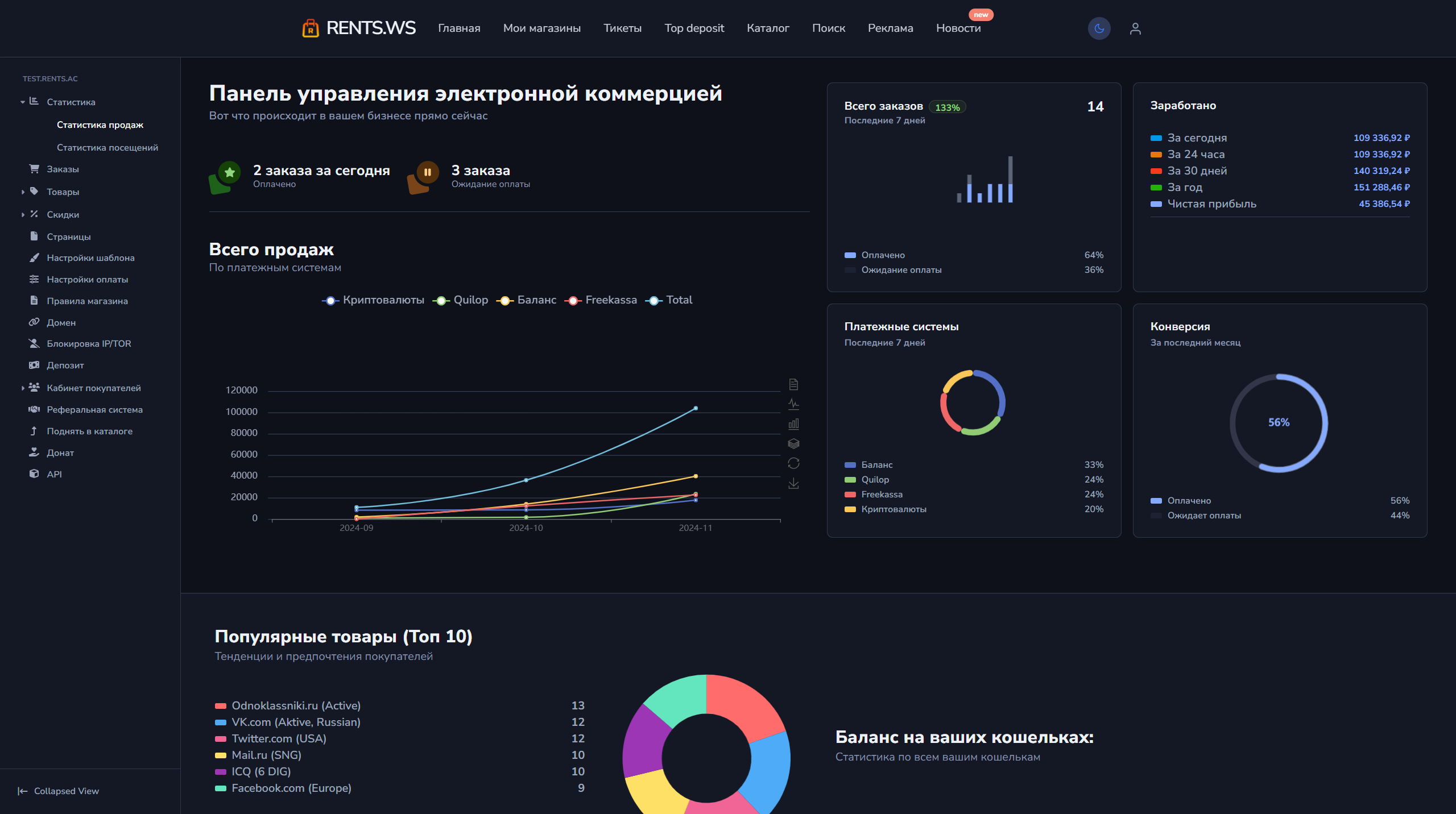Click the Товары tag icon
This screenshot has height=814, width=1456.
tap(34, 191)
